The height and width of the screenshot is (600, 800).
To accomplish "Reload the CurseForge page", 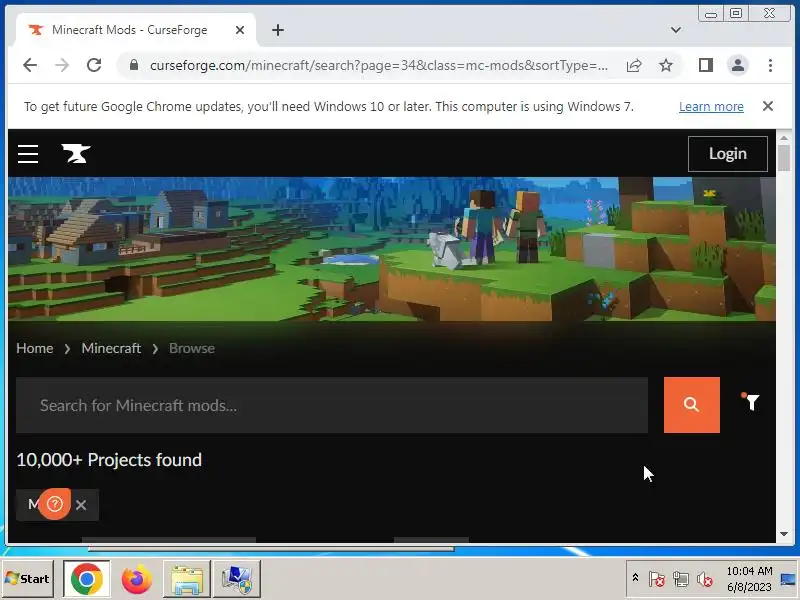I will point(94,65).
